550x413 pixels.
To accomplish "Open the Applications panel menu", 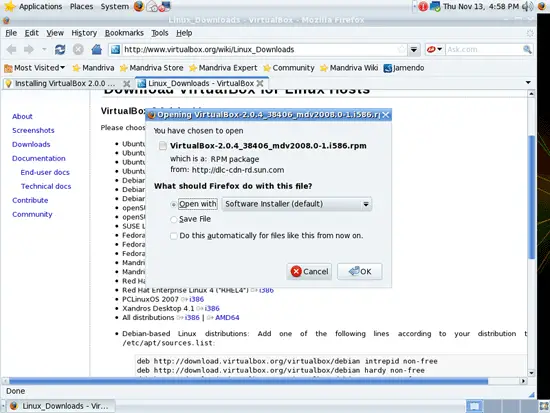I will point(40,6).
